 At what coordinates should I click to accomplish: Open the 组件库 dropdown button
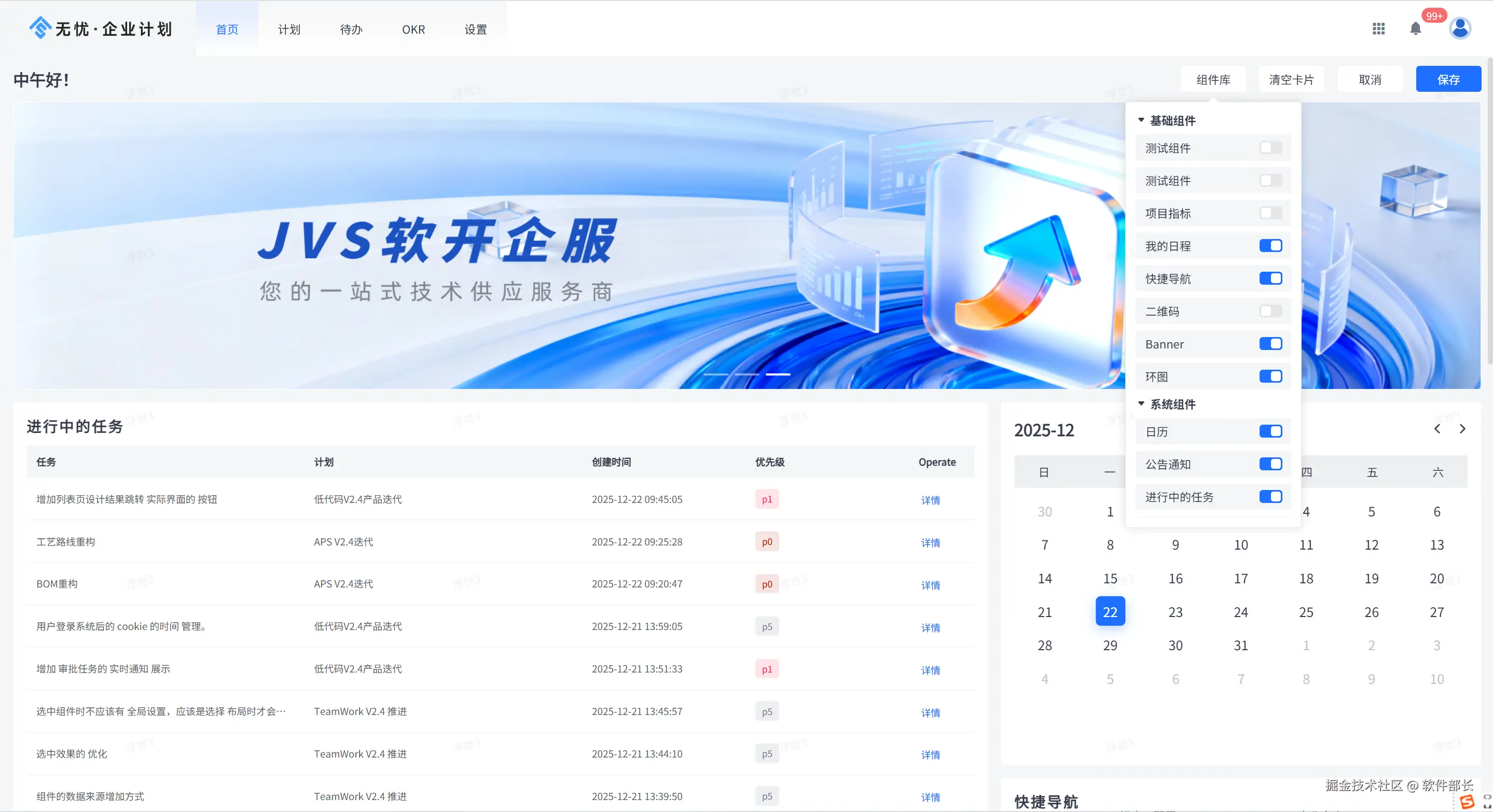1213,79
